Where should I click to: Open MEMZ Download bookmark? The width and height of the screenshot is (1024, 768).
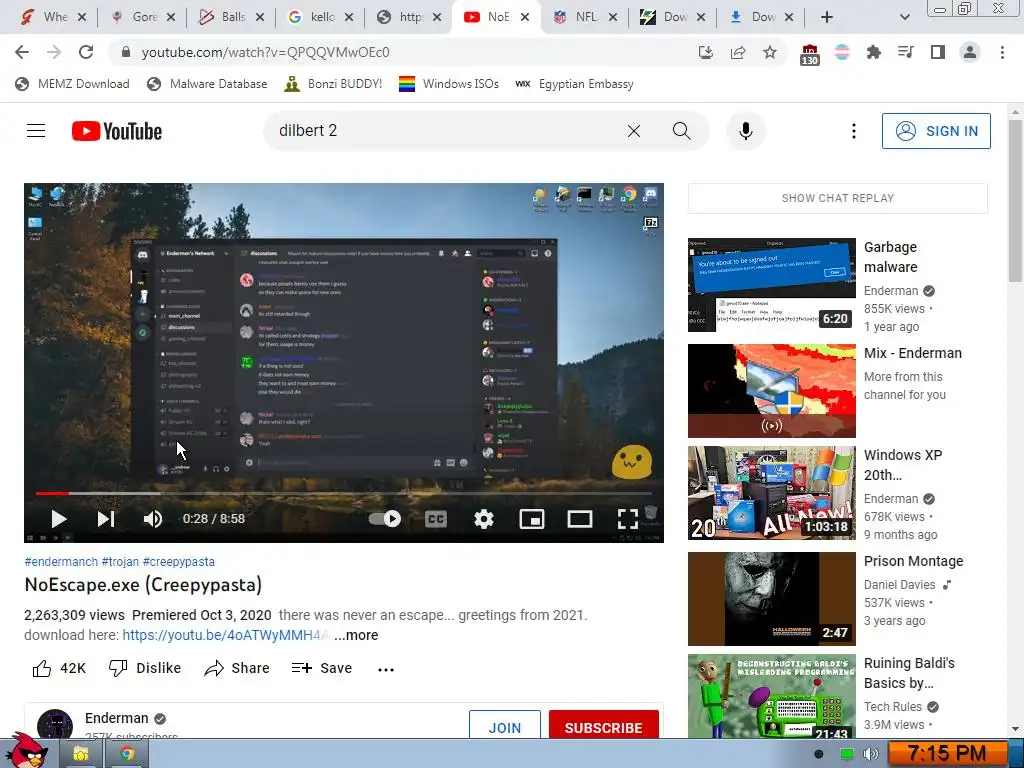click(x=72, y=84)
